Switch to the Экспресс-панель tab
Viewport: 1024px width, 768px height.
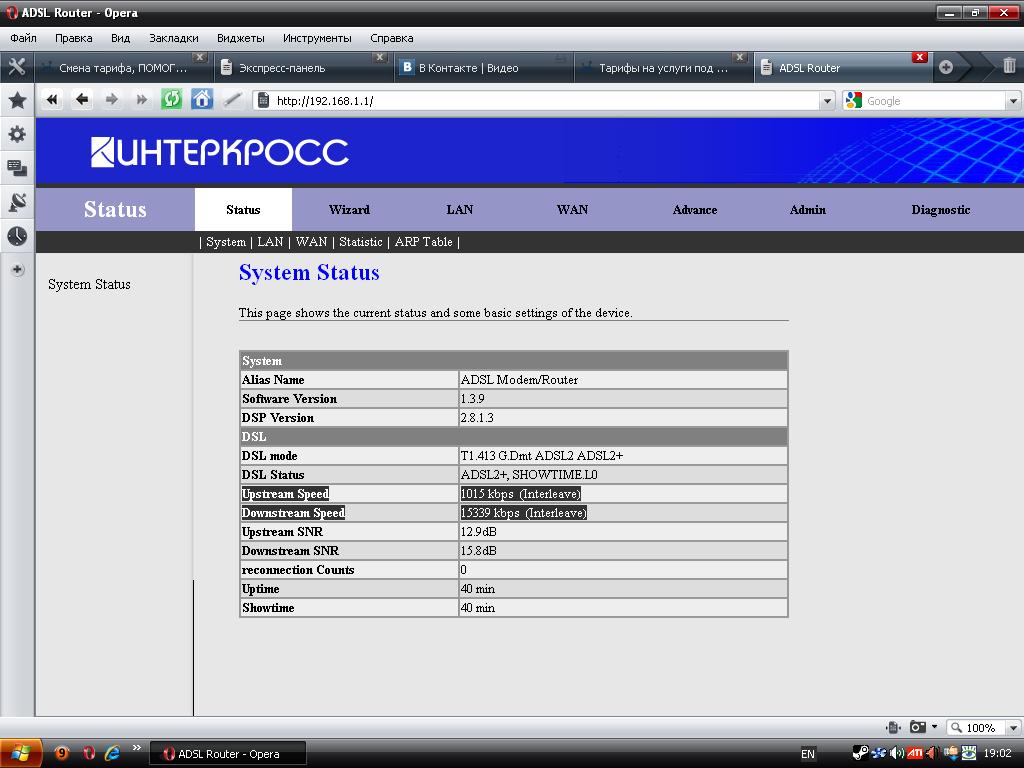pos(304,67)
